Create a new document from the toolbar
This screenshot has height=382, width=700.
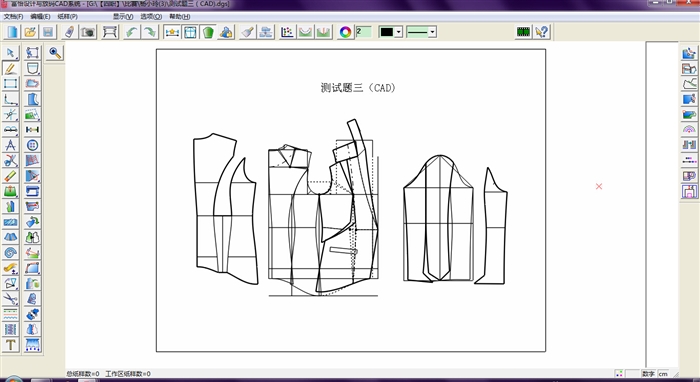[x=12, y=32]
